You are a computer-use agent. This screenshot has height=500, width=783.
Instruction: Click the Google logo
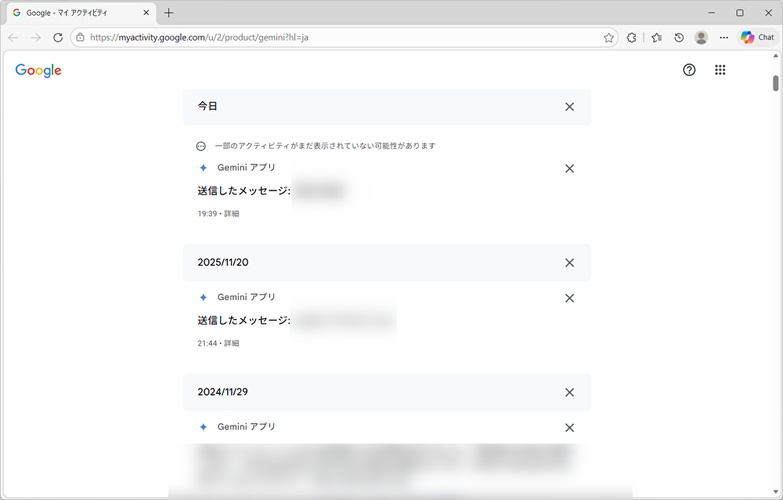tap(38, 70)
